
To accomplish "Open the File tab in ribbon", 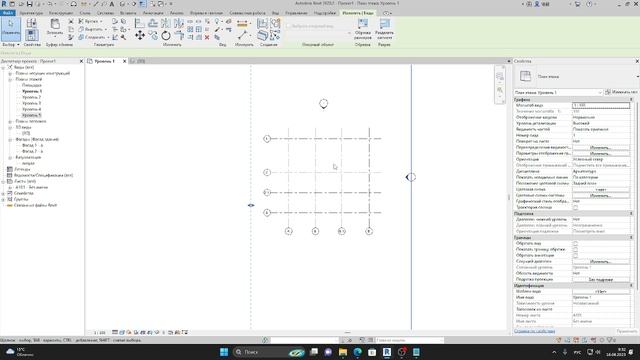I will (x=8, y=13).
